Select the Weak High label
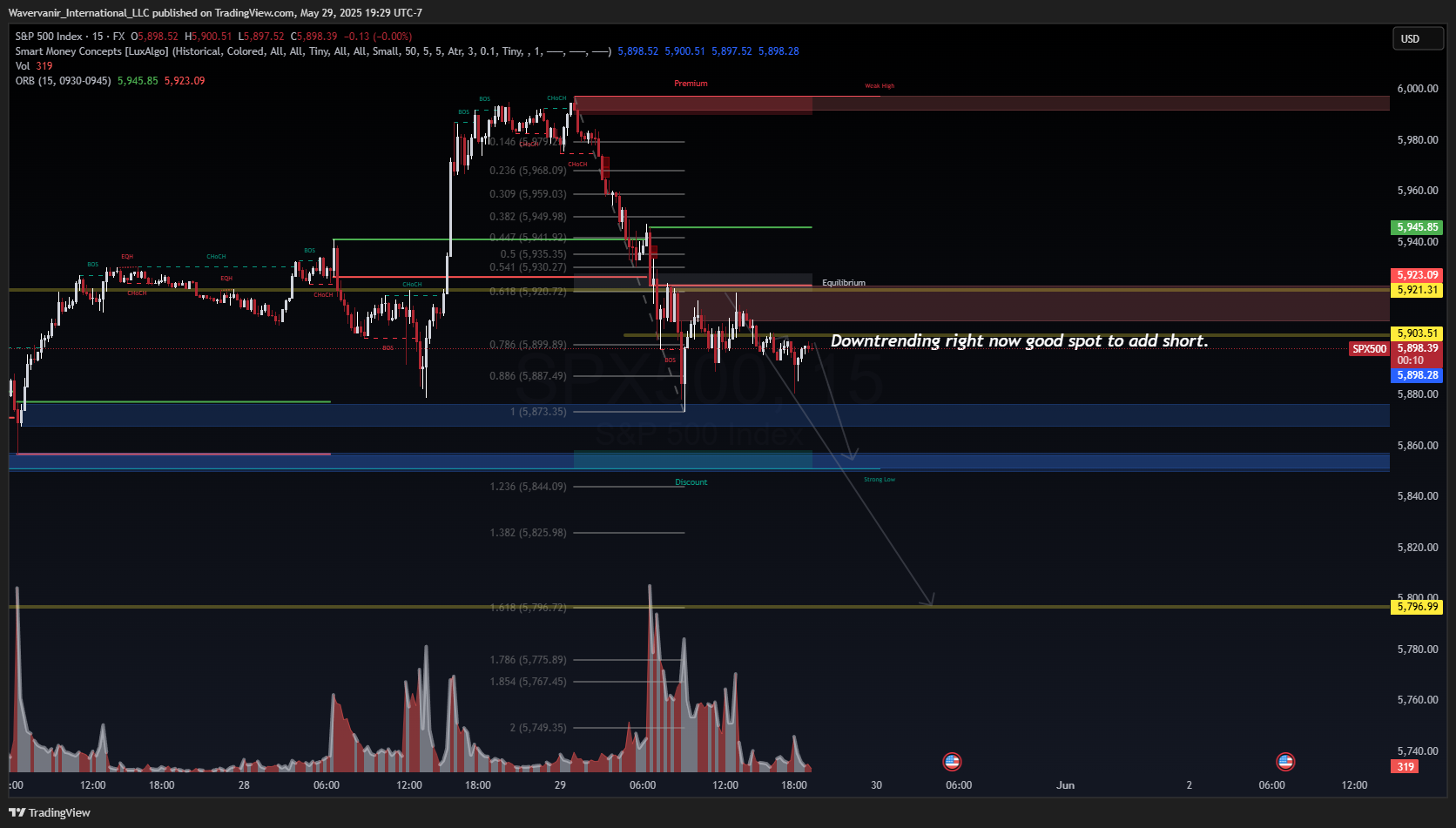1456x828 pixels. point(880,86)
